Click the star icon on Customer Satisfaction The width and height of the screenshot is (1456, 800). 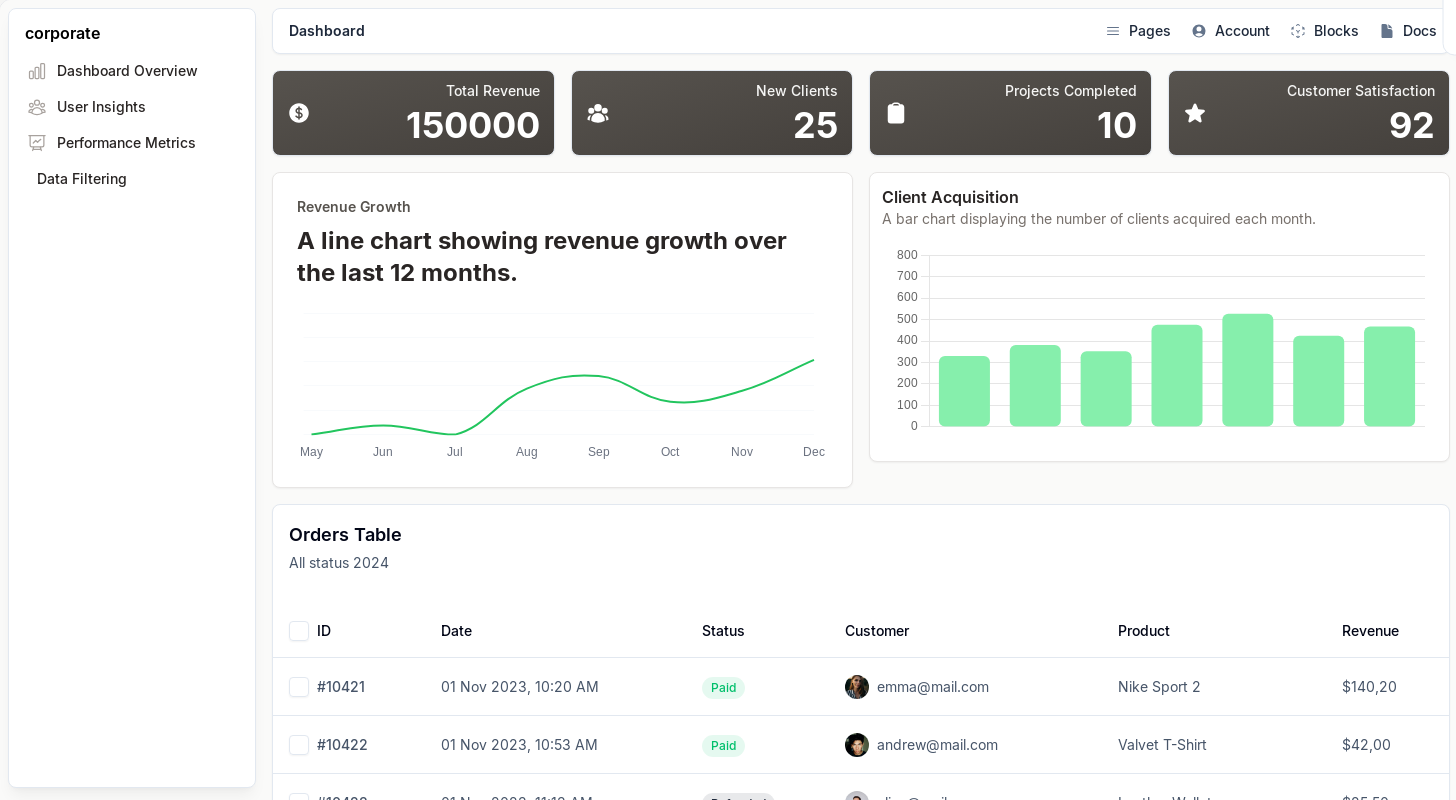pyautogui.click(x=1195, y=113)
